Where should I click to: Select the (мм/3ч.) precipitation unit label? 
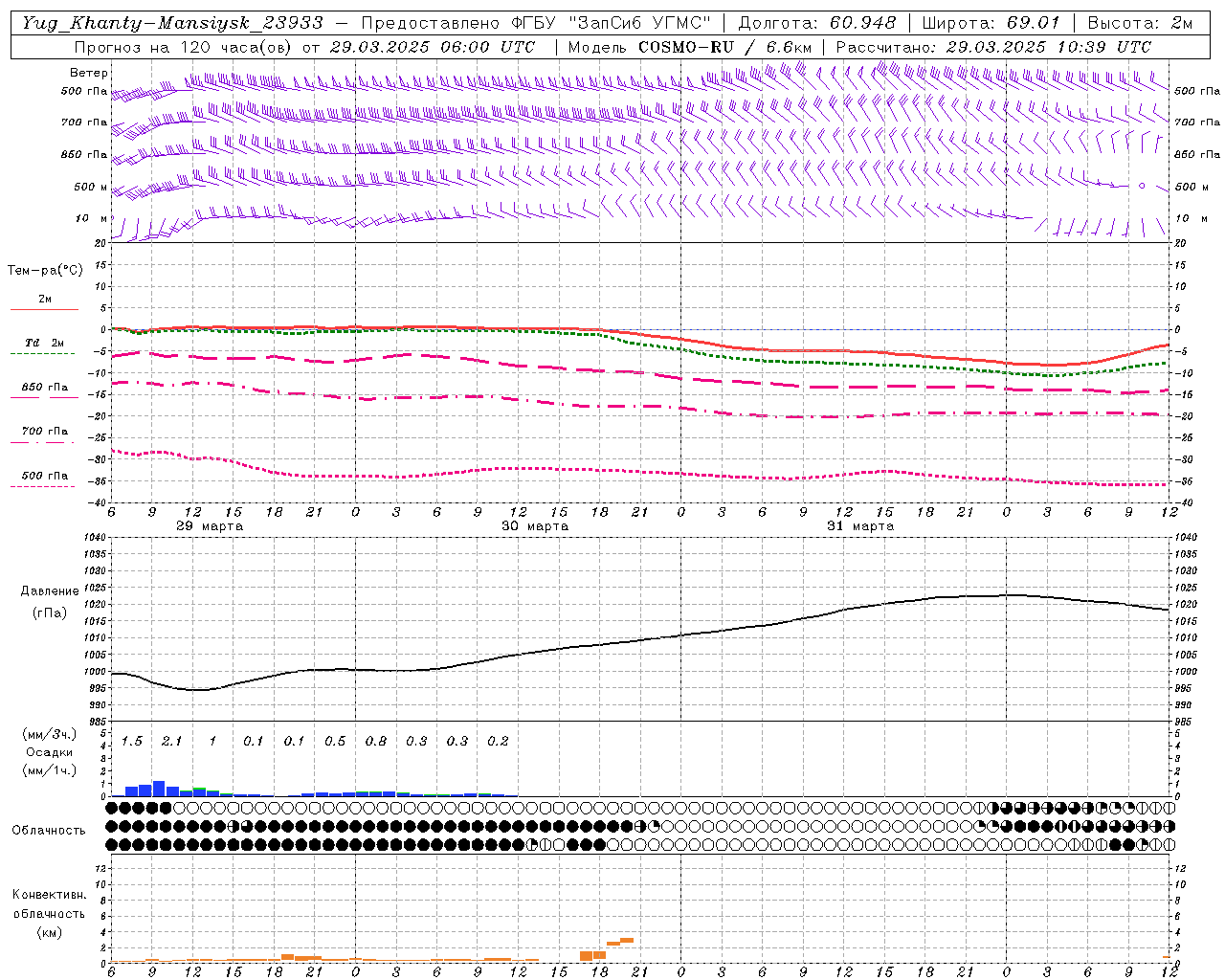pyautogui.click(x=50, y=734)
